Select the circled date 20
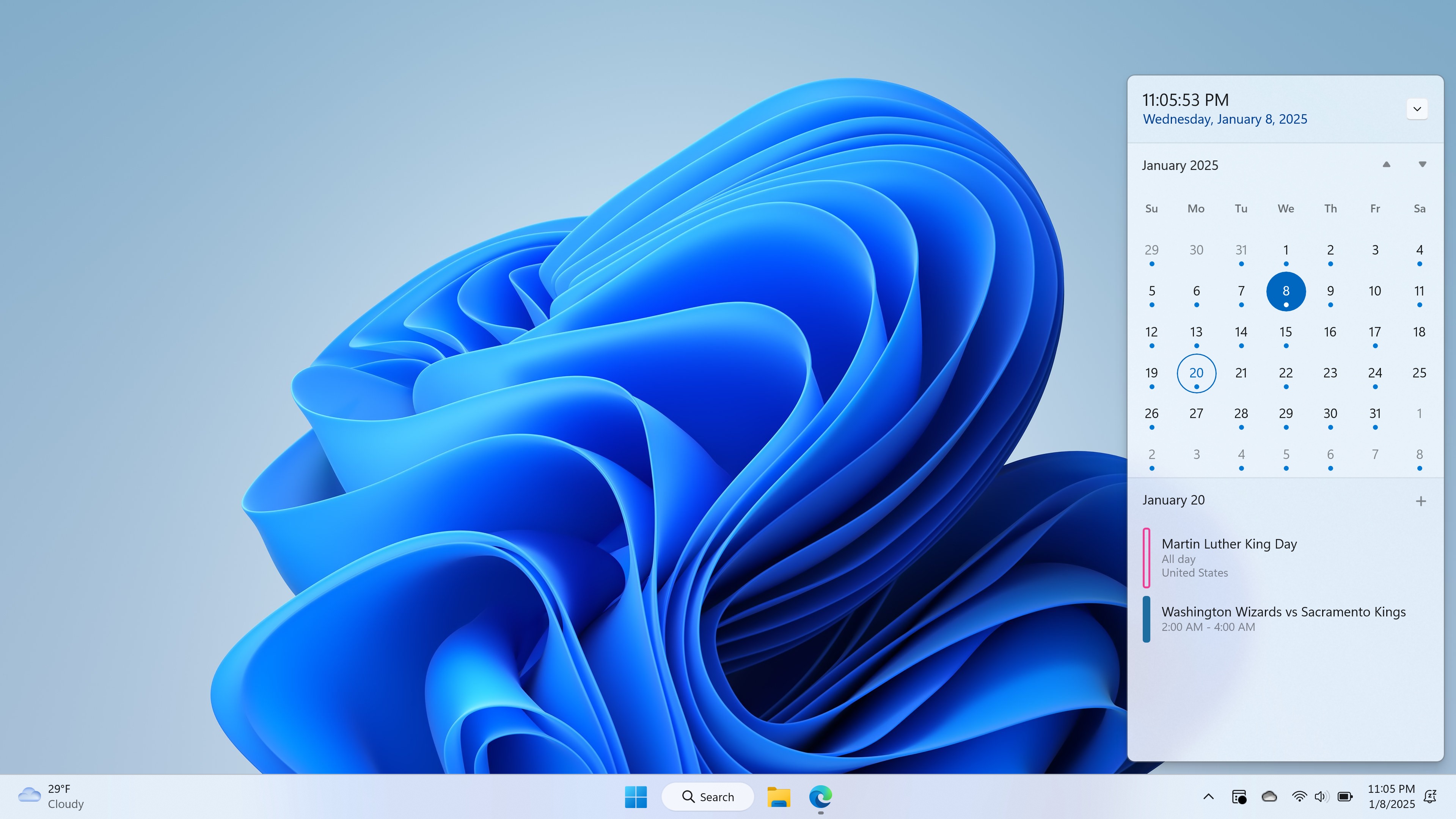The image size is (1456, 819). (1197, 373)
